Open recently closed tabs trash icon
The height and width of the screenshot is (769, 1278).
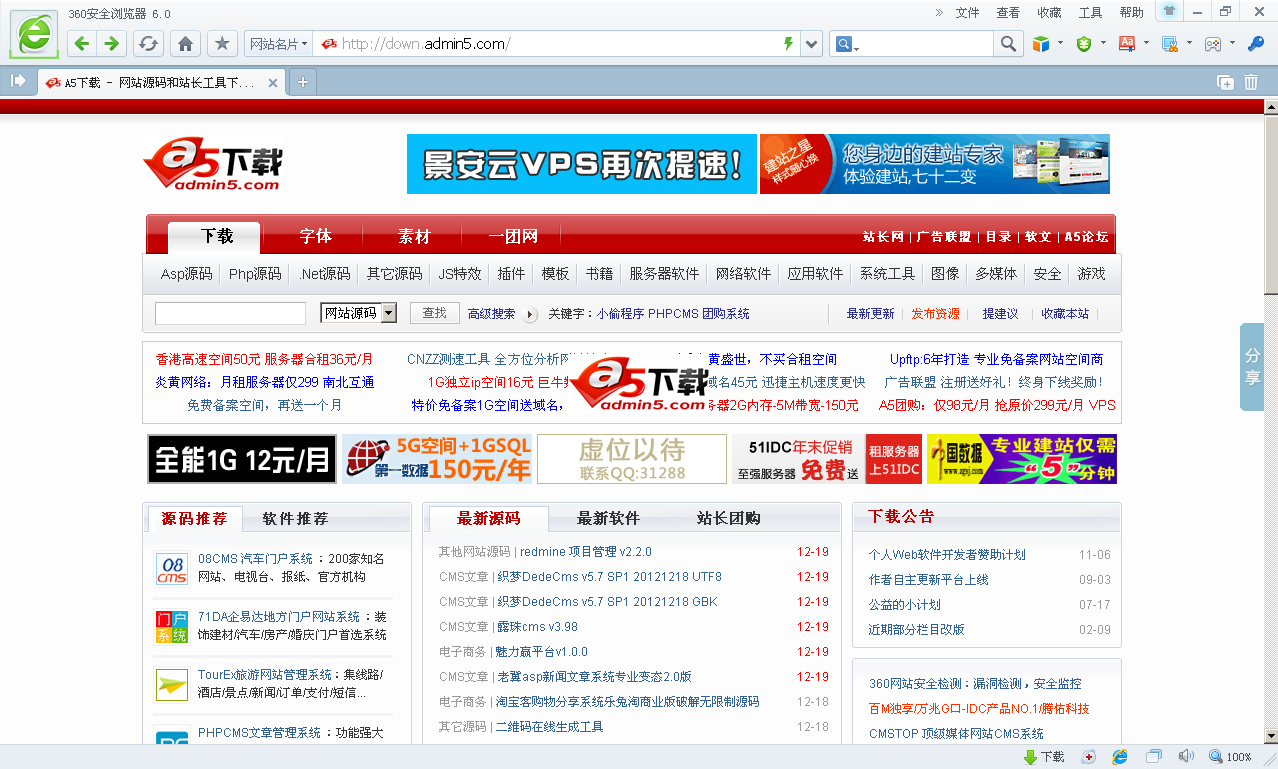click(x=1251, y=82)
